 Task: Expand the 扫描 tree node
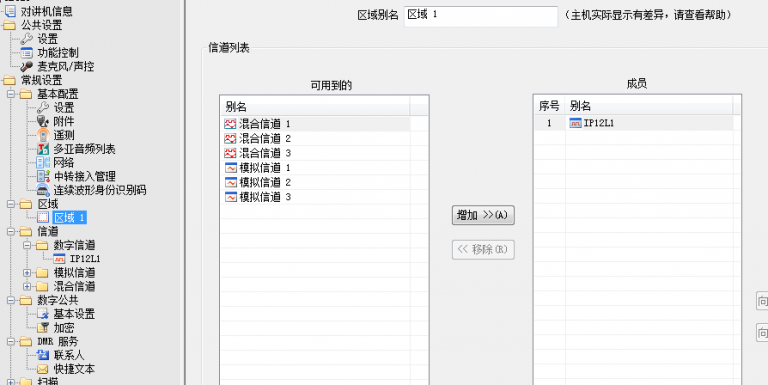click(11, 382)
